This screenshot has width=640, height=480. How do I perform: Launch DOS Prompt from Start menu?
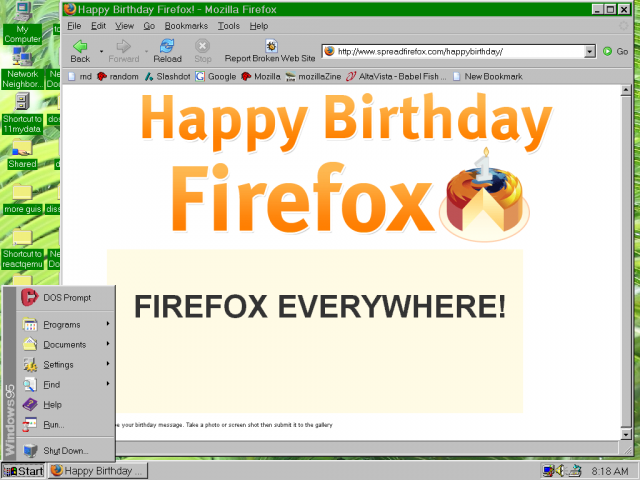(66, 297)
